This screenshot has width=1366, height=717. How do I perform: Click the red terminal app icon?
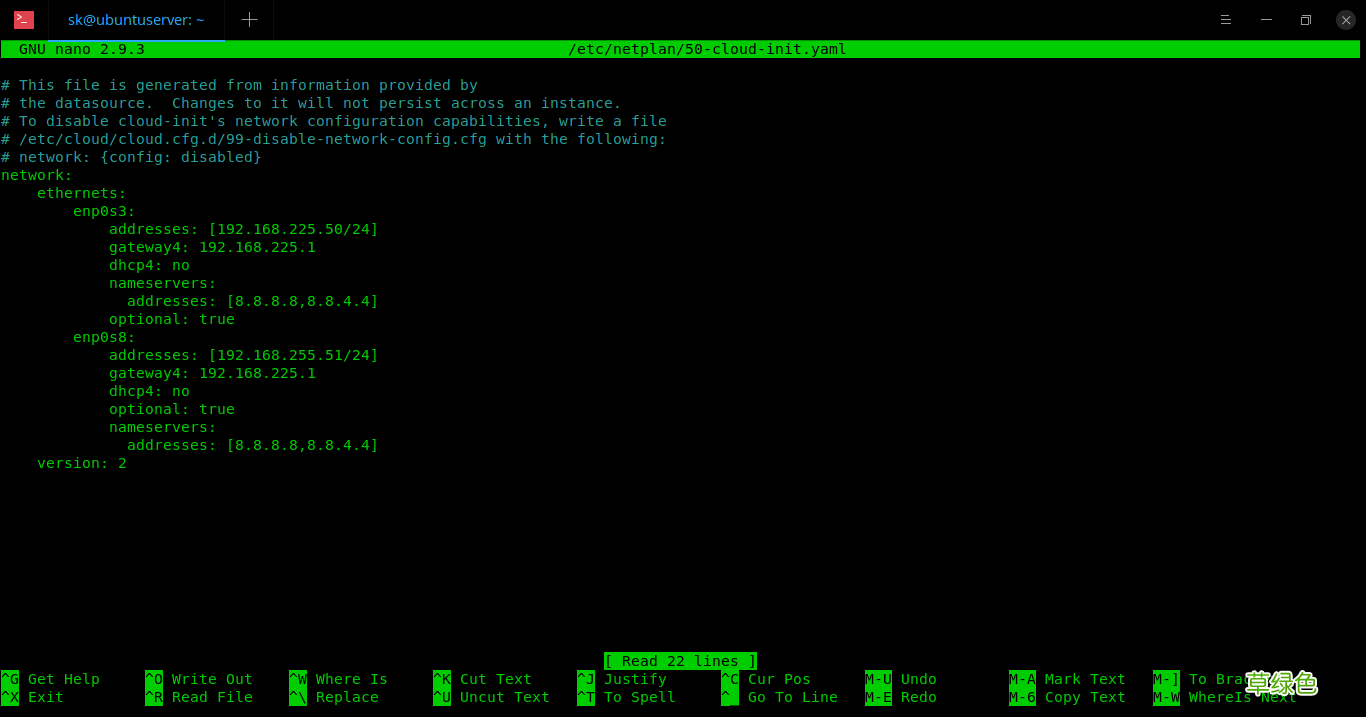coord(24,20)
